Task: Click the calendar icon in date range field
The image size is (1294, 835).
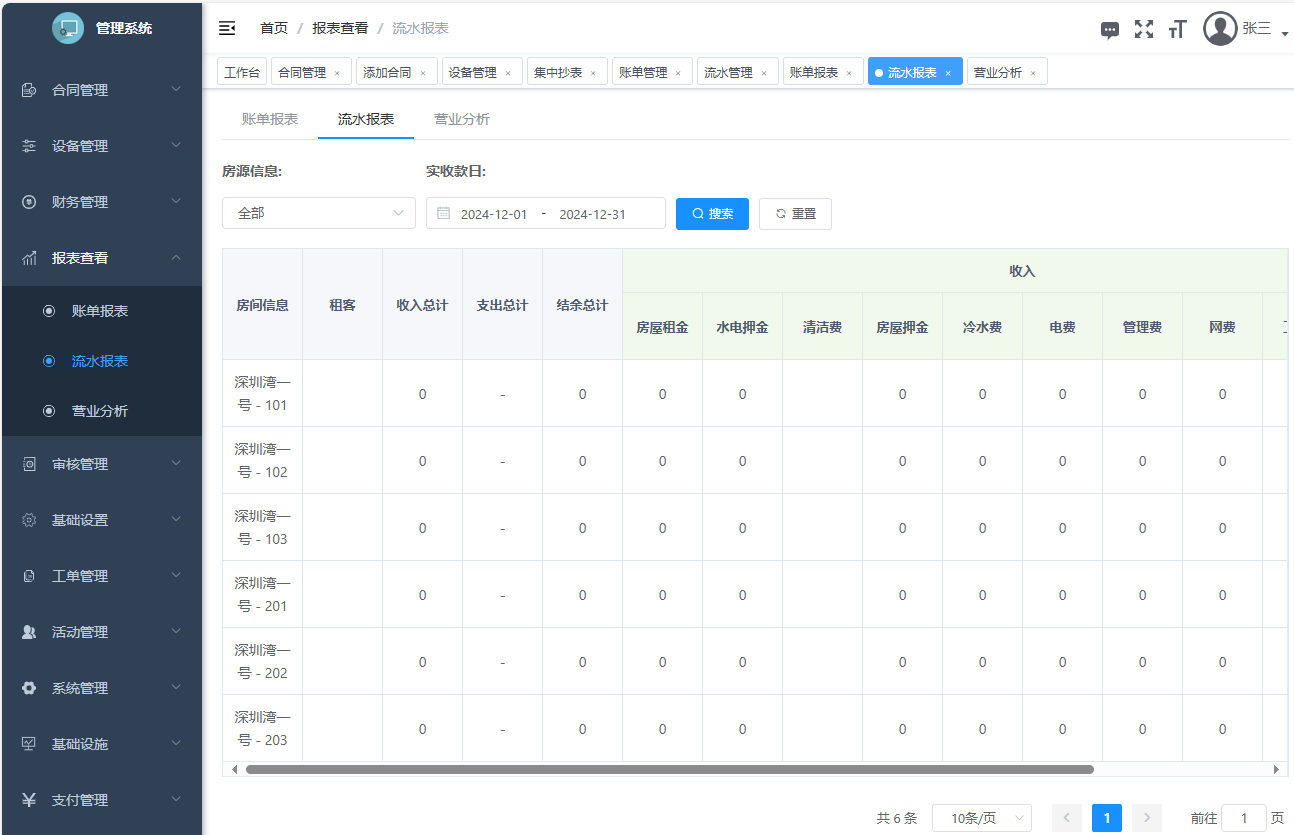Action: 443,214
